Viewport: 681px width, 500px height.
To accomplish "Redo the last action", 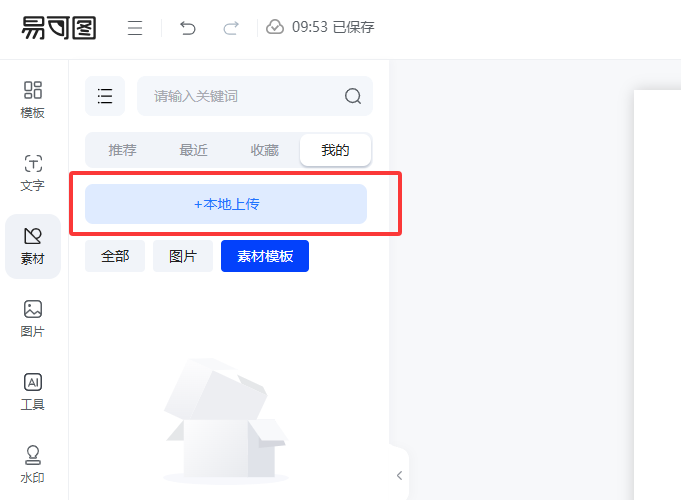I will [231, 28].
